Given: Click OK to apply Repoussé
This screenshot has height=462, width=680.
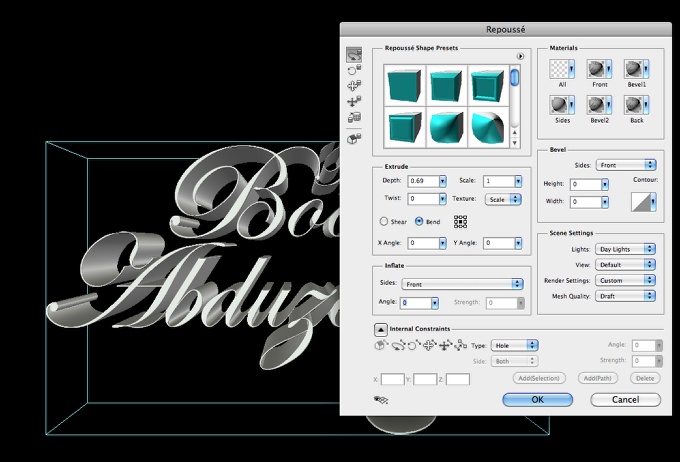Looking at the screenshot, I should pos(537,399).
